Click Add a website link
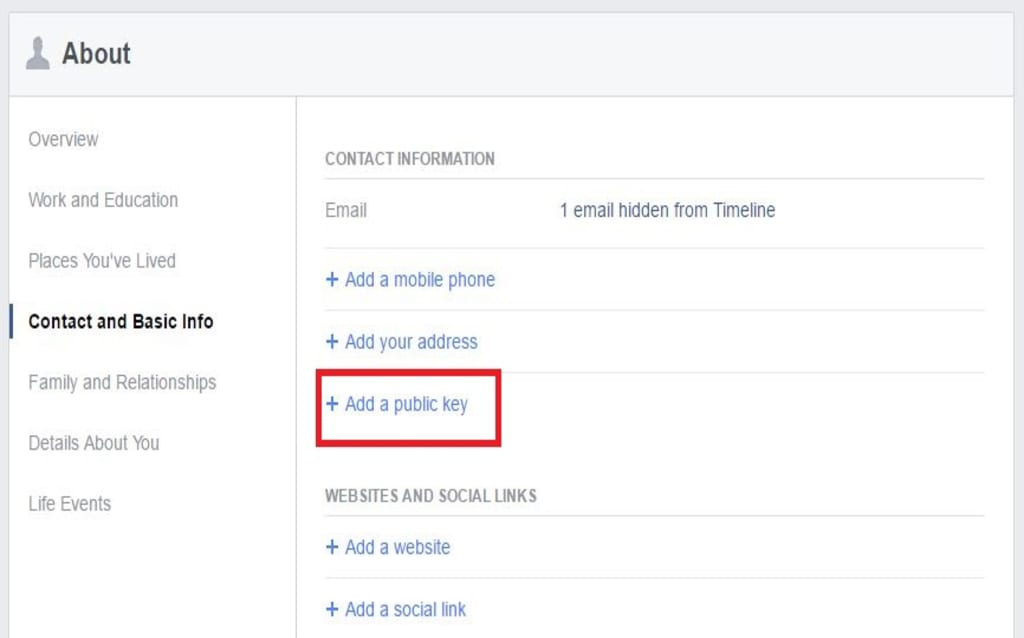Screen dimensions: 1024x638 [x=397, y=547]
